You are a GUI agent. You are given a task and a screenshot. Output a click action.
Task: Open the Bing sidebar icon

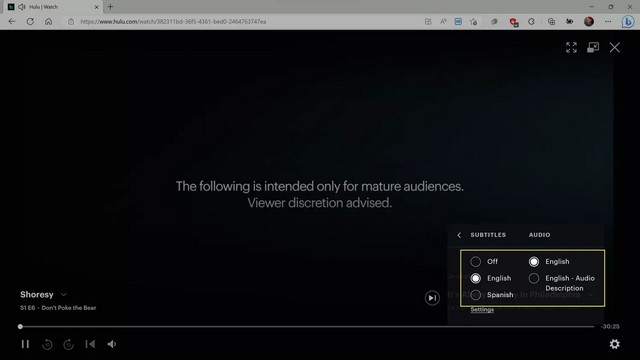click(628, 22)
